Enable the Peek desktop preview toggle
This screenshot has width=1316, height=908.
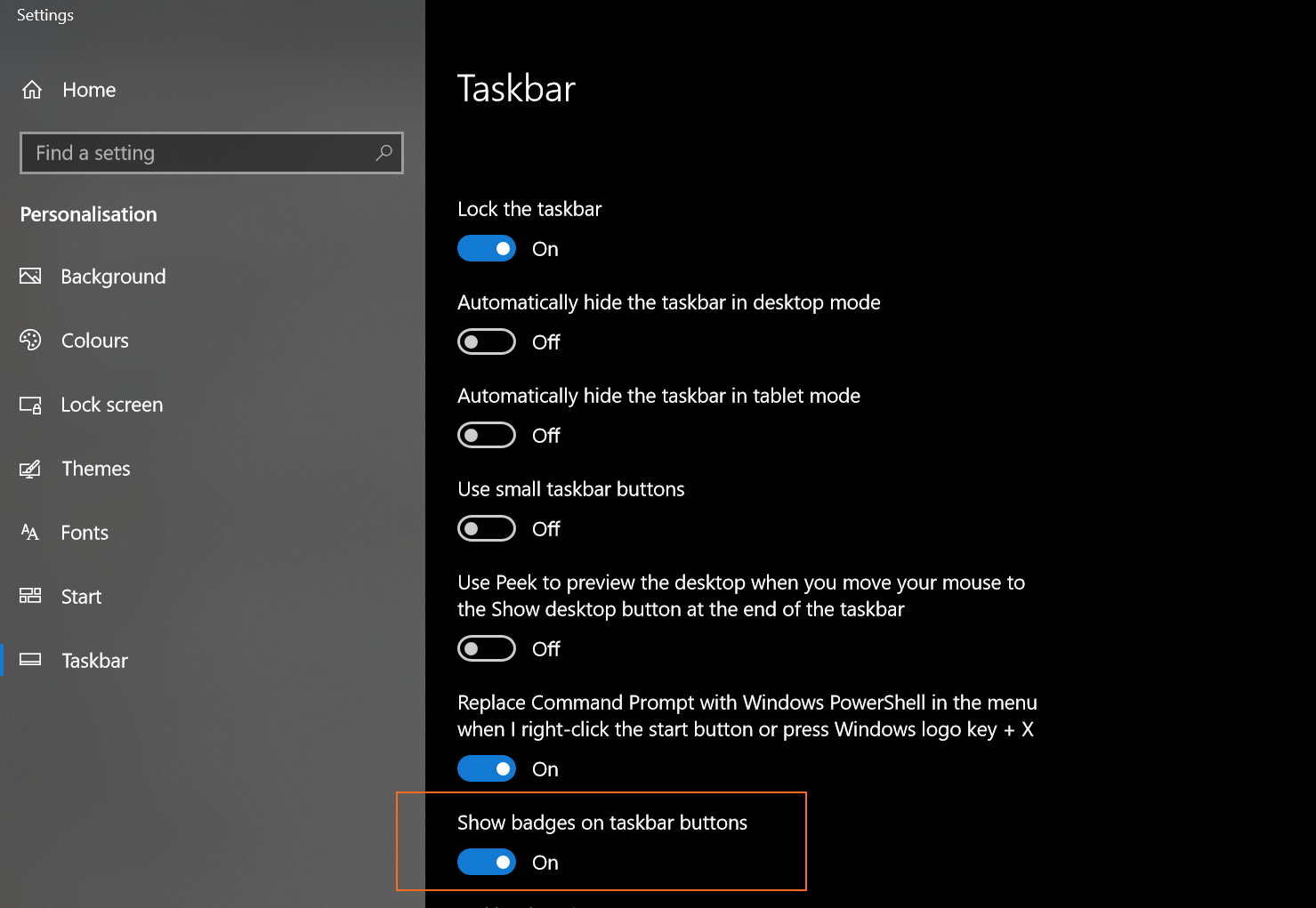486,648
